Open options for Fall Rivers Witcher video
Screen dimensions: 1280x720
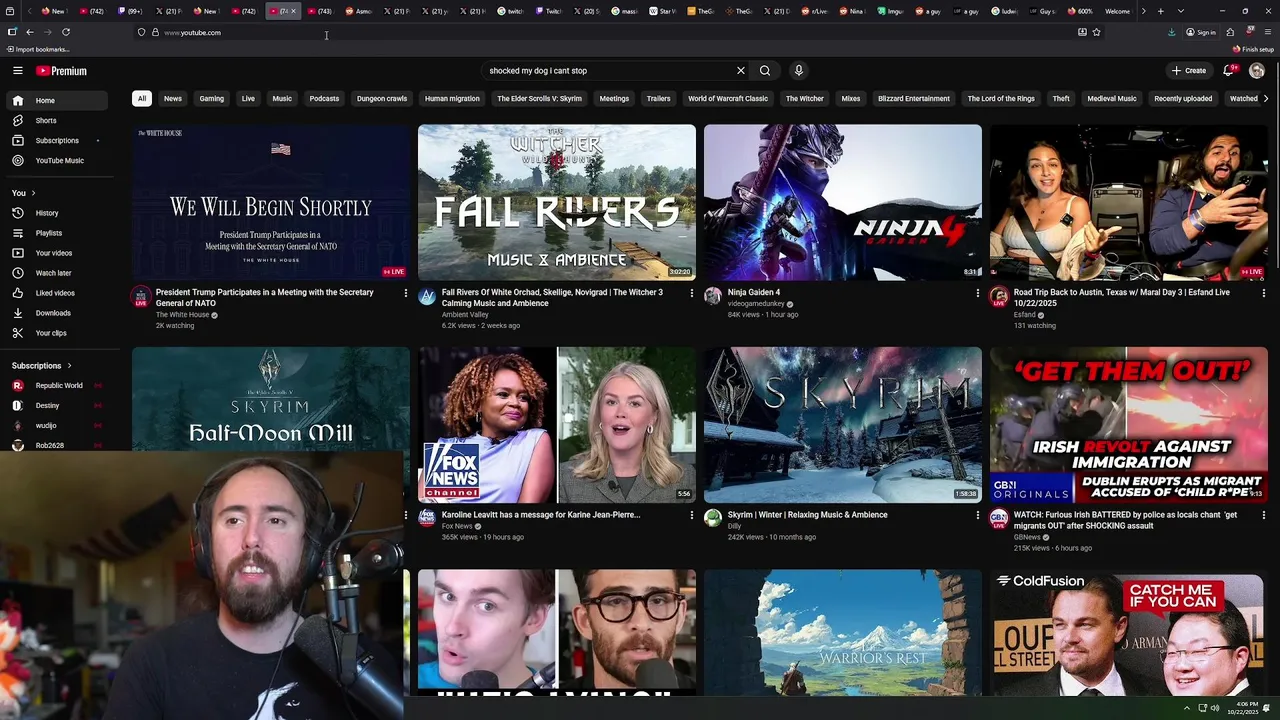[691, 293]
